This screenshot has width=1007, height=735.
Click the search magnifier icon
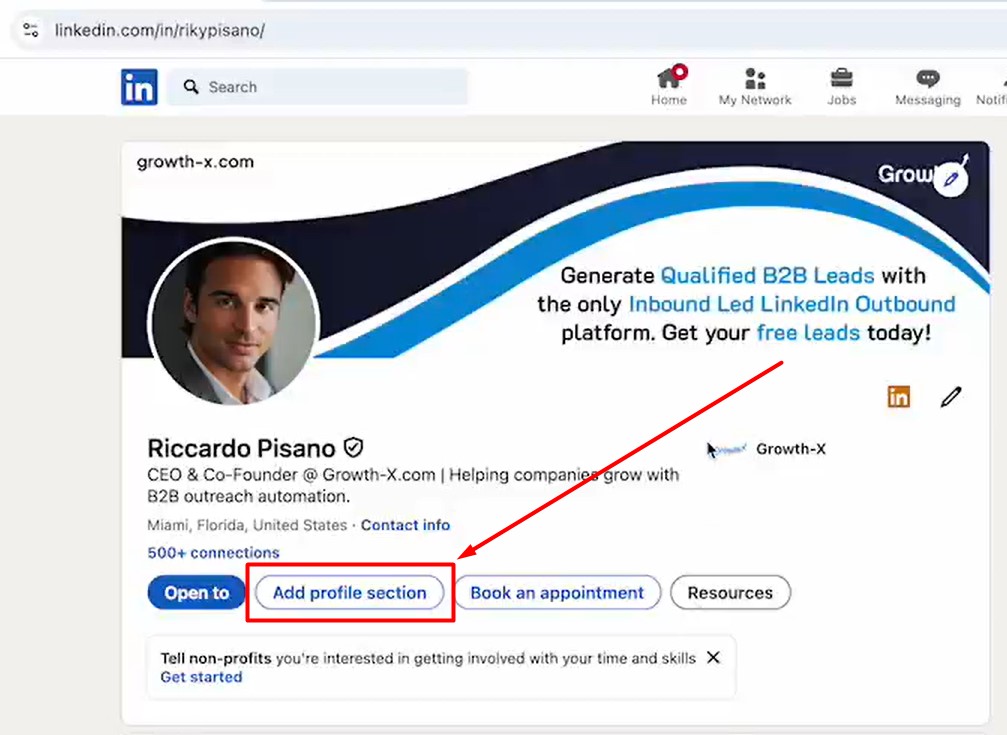click(x=191, y=87)
